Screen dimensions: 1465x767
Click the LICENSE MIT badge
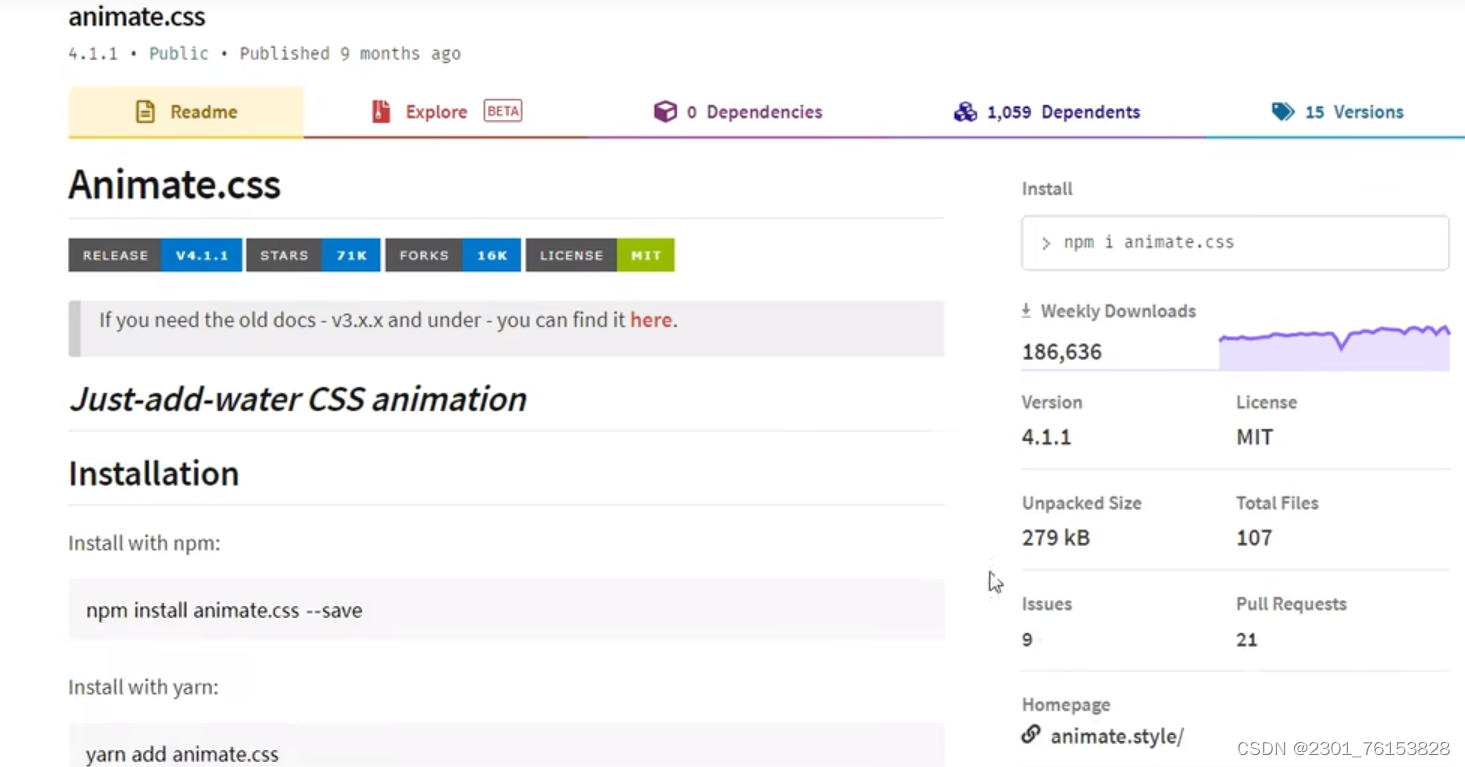(x=600, y=255)
